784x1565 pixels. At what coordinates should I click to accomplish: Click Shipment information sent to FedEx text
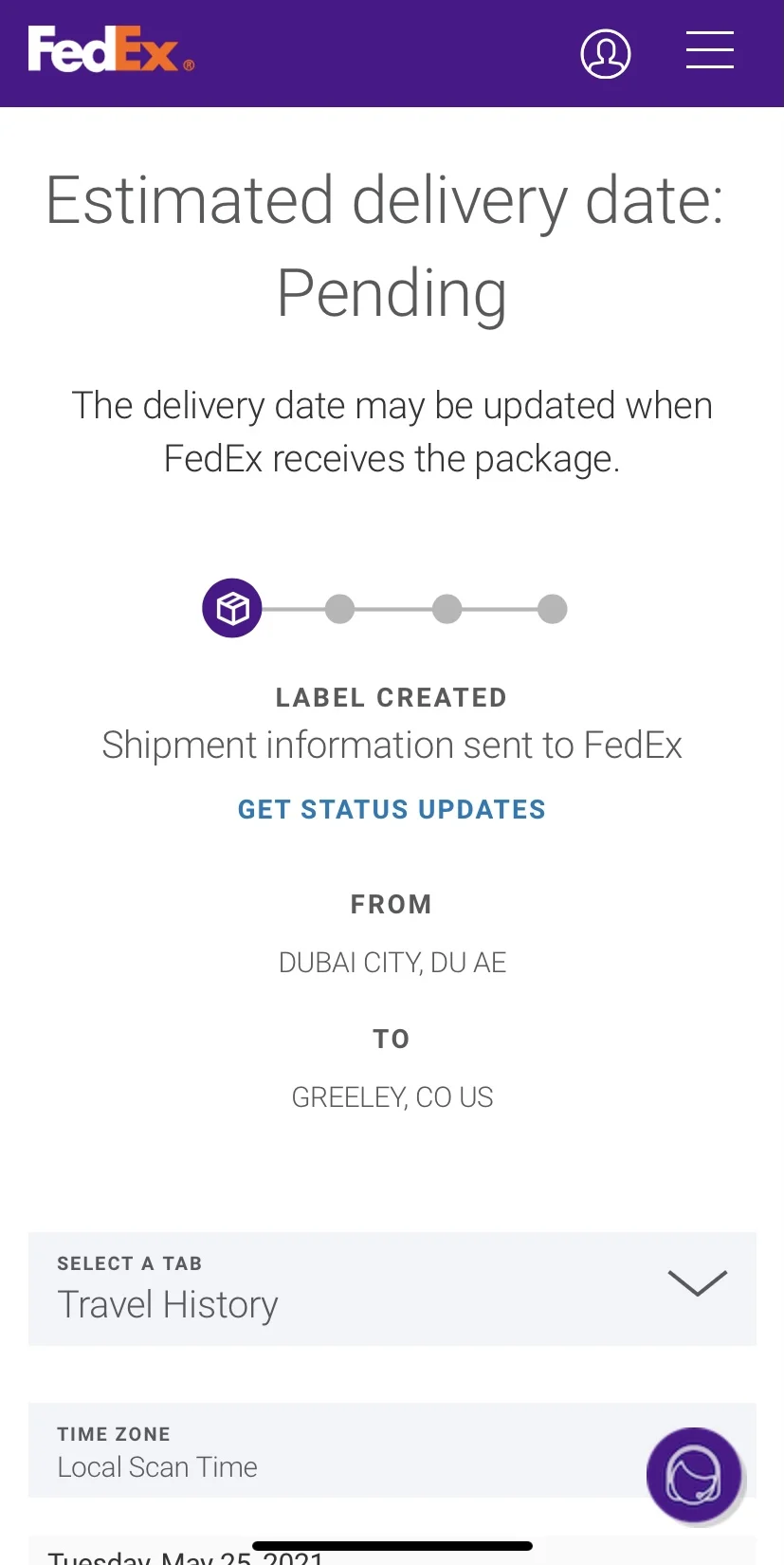(392, 746)
